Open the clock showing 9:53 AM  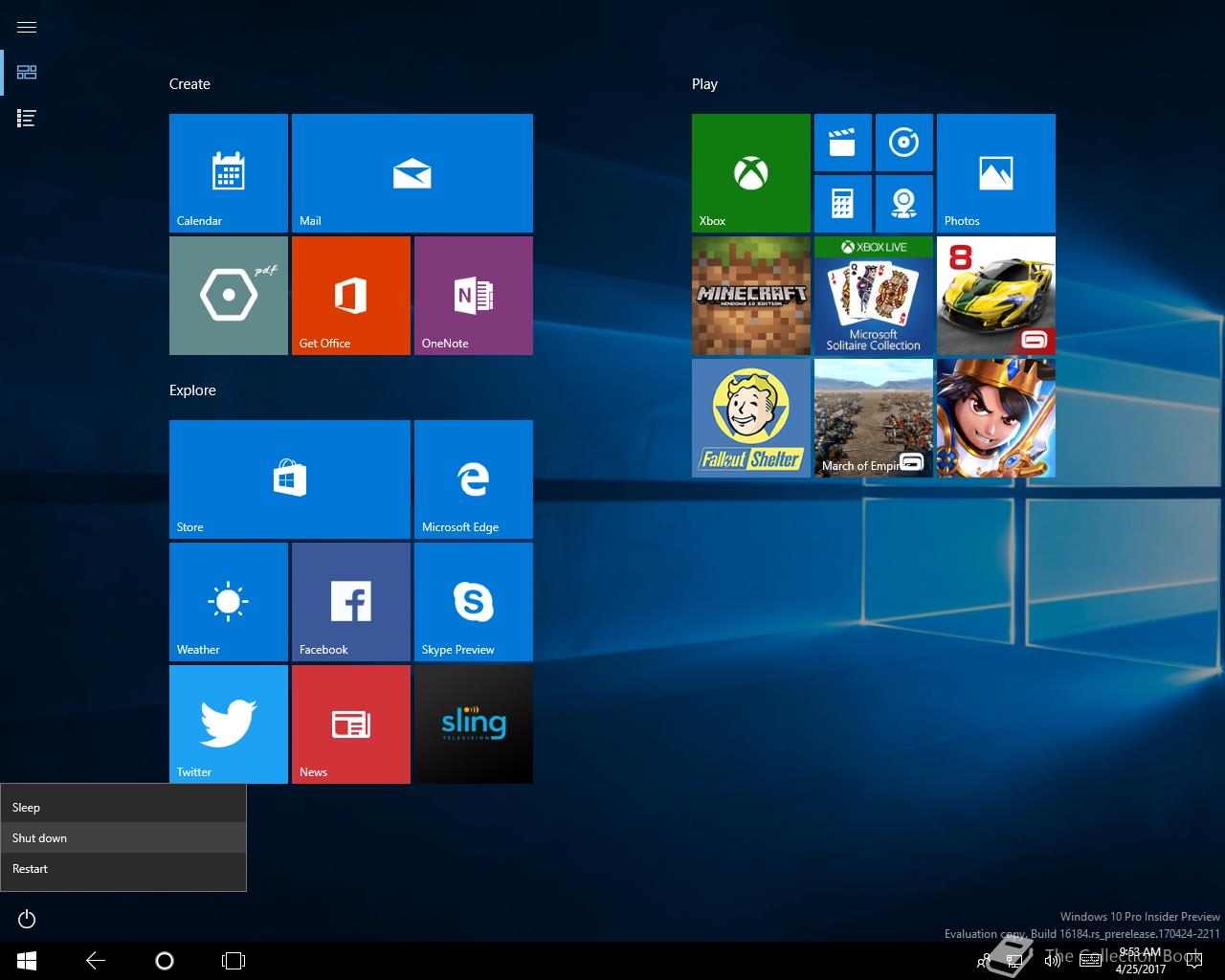1140,961
